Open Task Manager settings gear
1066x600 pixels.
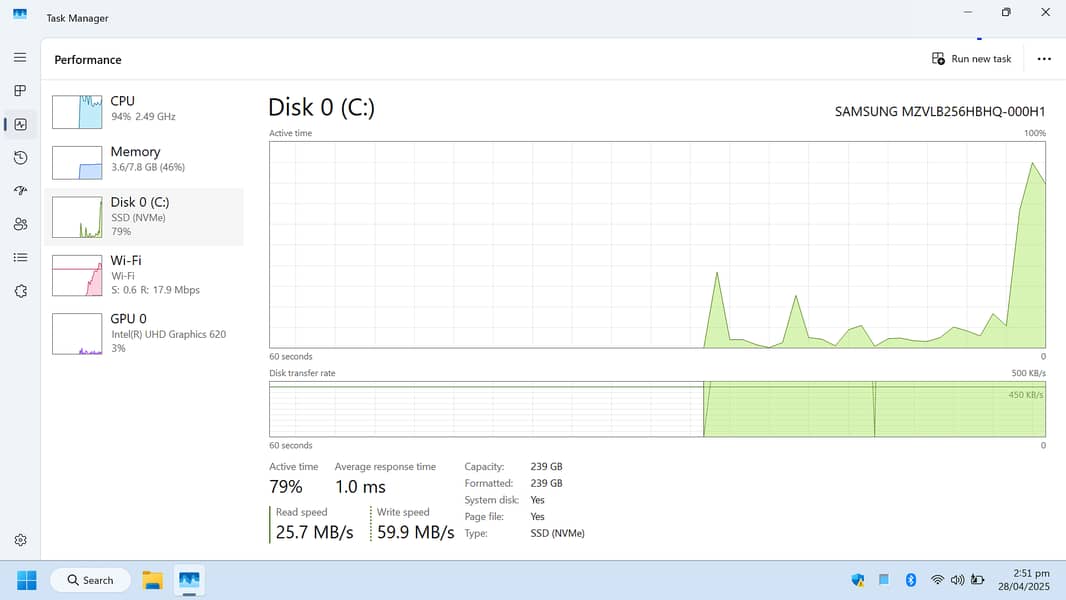pos(20,540)
